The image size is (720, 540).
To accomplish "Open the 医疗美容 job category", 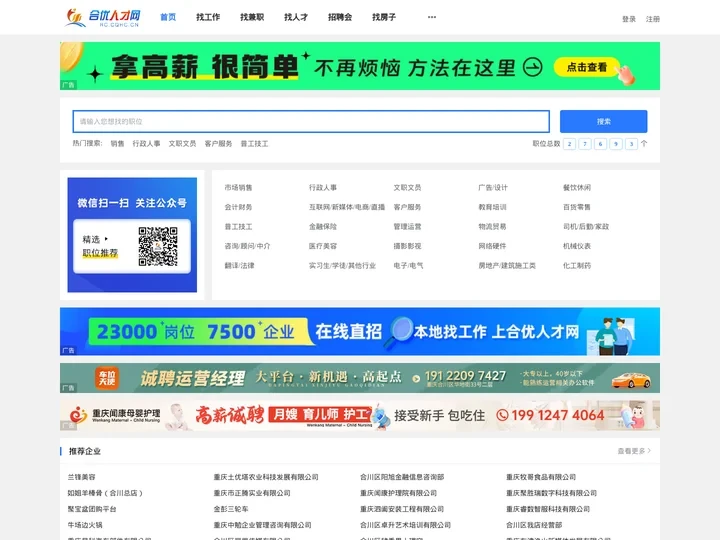I will coord(323,246).
